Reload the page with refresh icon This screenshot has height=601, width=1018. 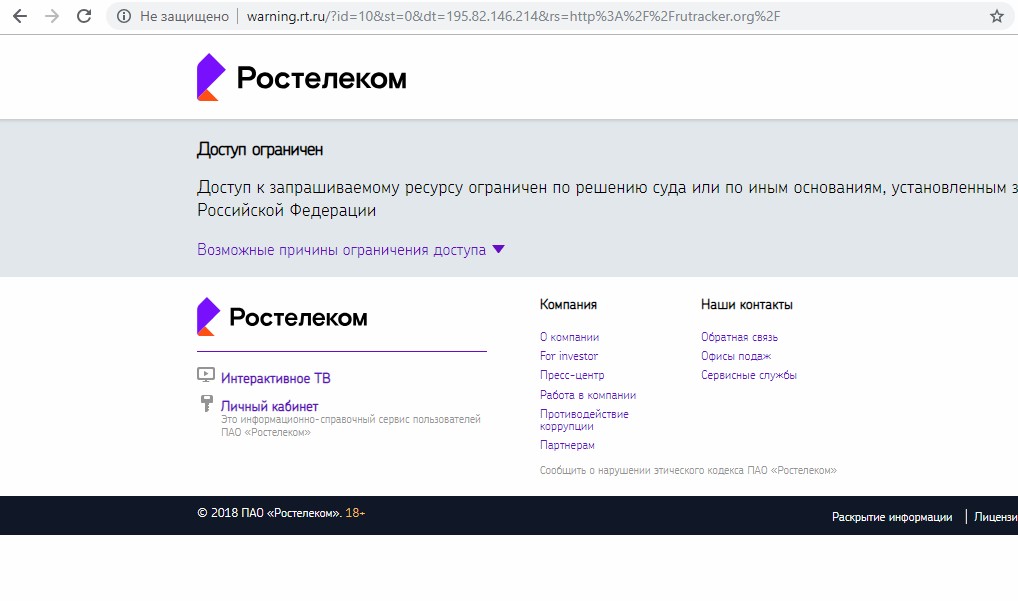click(84, 16)
